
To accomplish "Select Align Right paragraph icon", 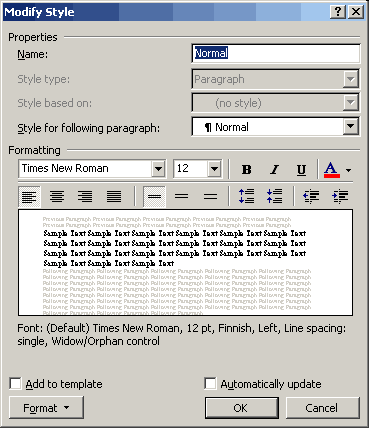I will (x=85, y=196).
